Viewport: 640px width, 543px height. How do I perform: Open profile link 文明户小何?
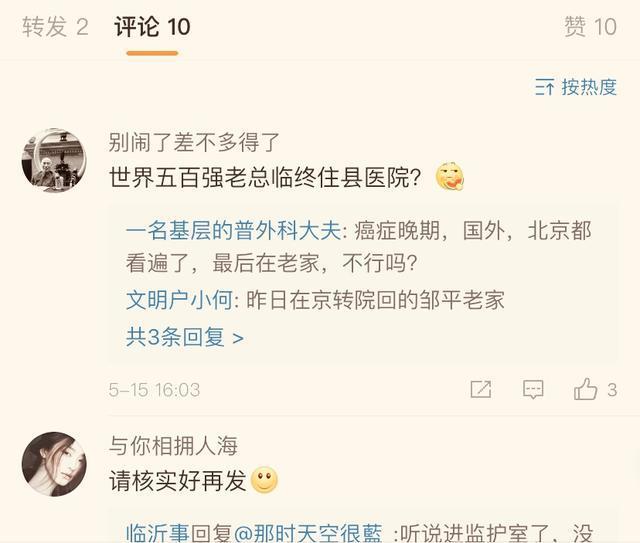pos(179,300)
